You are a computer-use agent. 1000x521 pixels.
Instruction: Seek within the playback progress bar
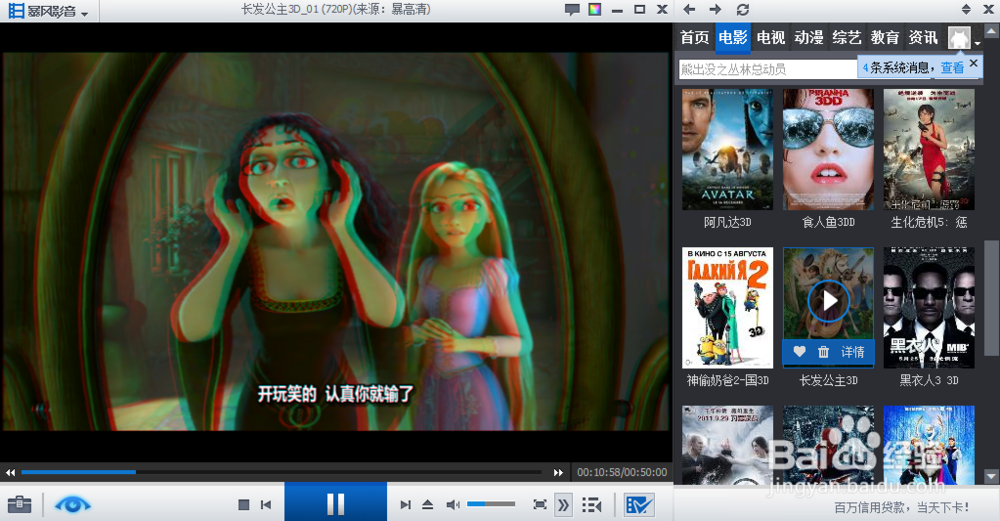(281, 473)
